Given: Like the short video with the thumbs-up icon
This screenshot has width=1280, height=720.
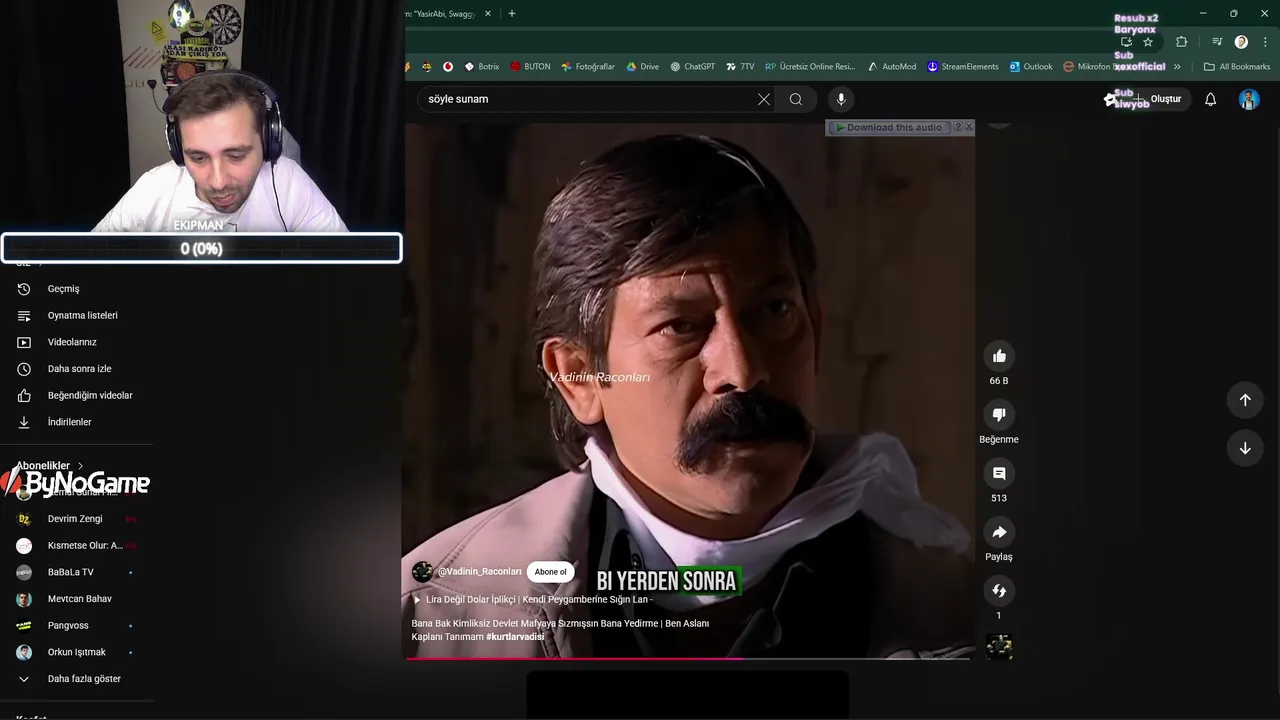Looking at the screenshot, I should (x=998, y=356).
